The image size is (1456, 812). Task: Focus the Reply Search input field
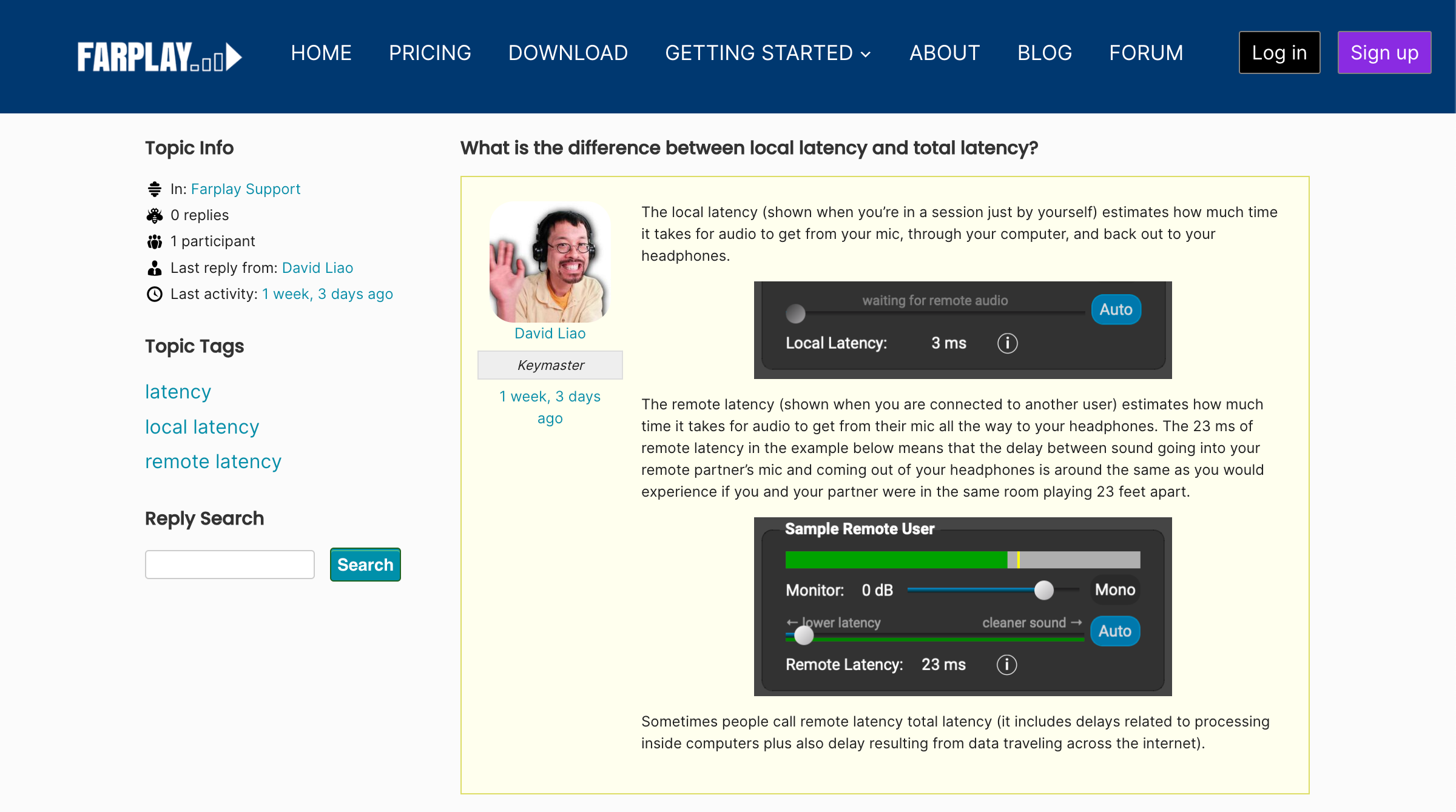point(230,565)
